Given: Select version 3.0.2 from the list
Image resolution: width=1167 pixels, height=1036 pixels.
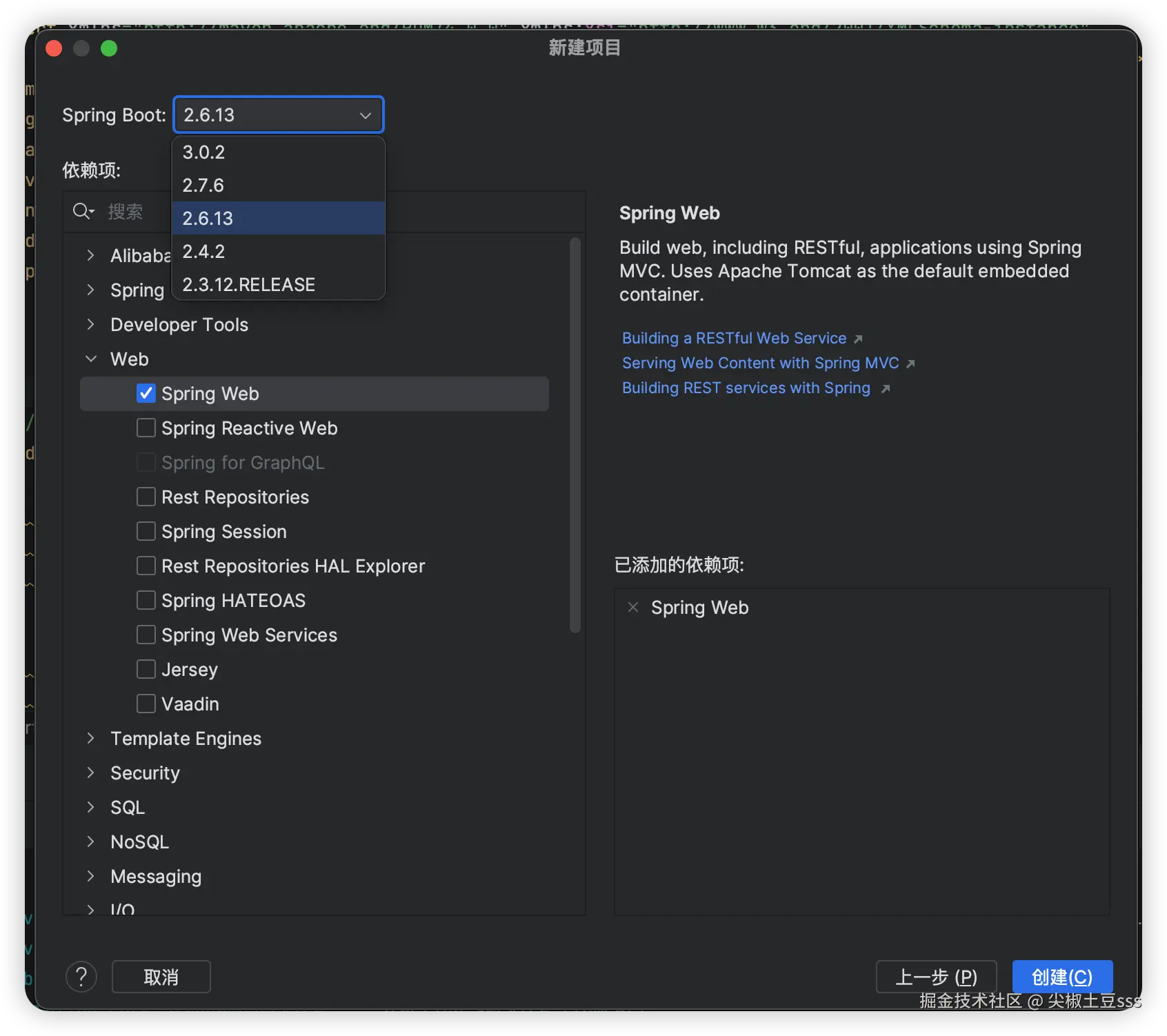Looking at the screenshot, I should click(279, 152).
